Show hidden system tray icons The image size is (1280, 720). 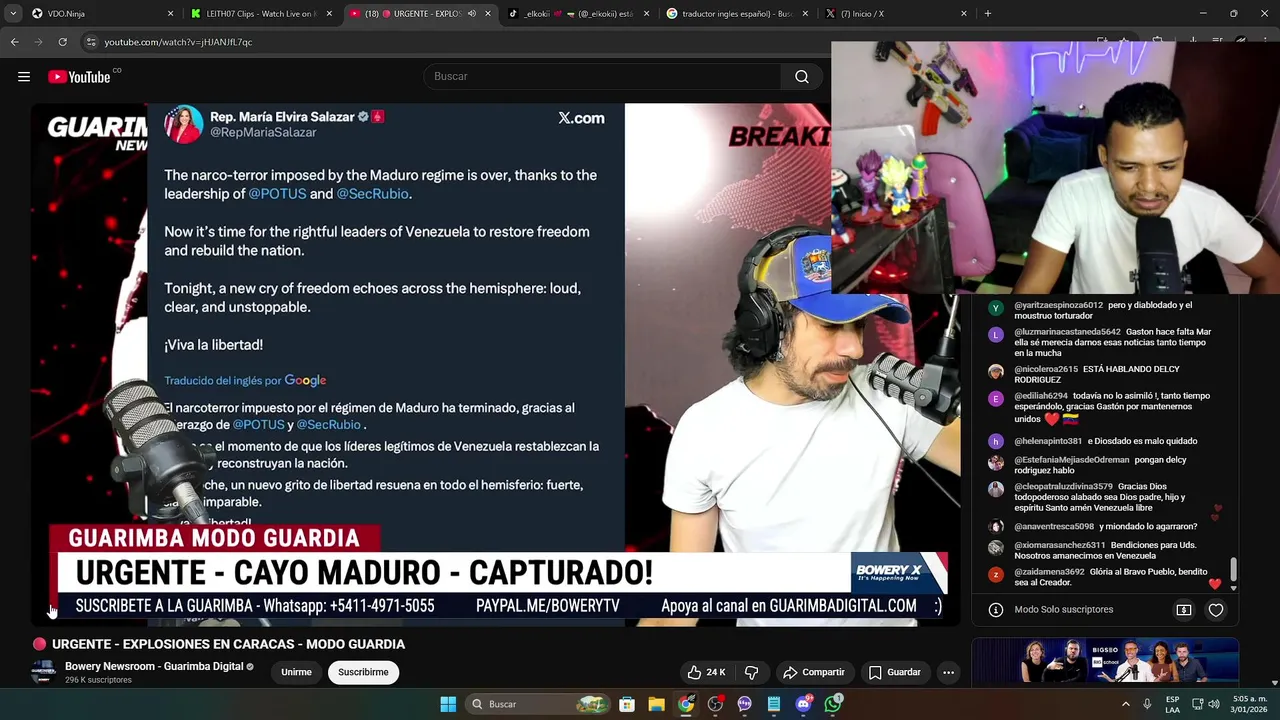(1125, 704)
